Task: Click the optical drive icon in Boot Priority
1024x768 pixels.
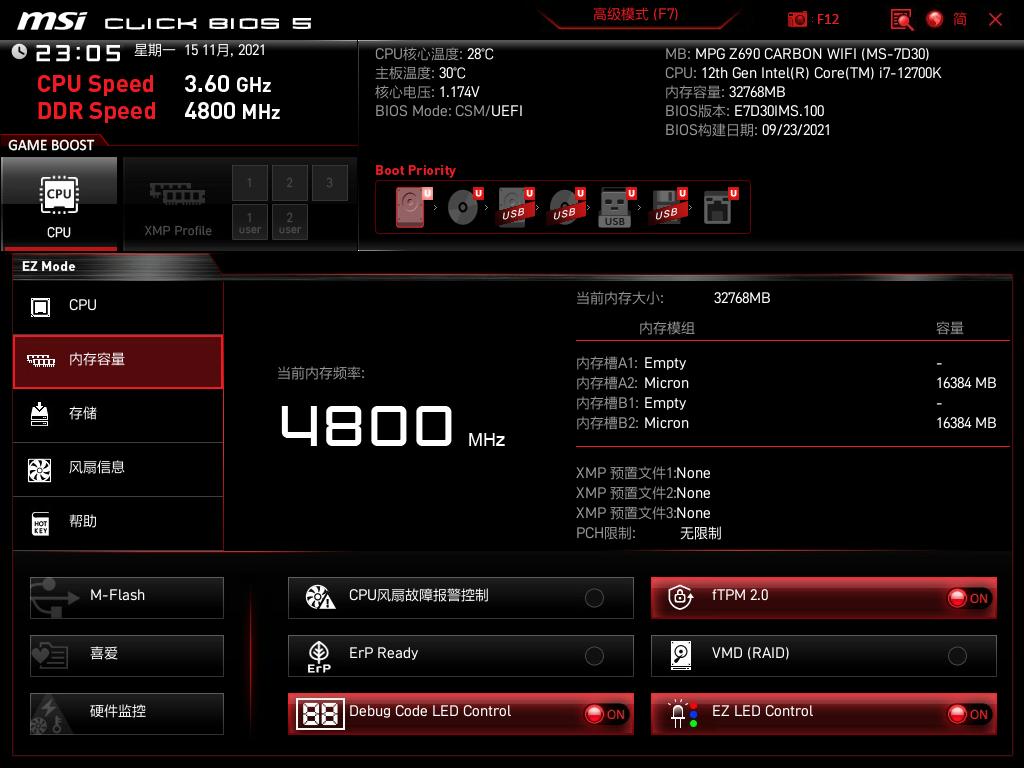Action: click(462, 206)
